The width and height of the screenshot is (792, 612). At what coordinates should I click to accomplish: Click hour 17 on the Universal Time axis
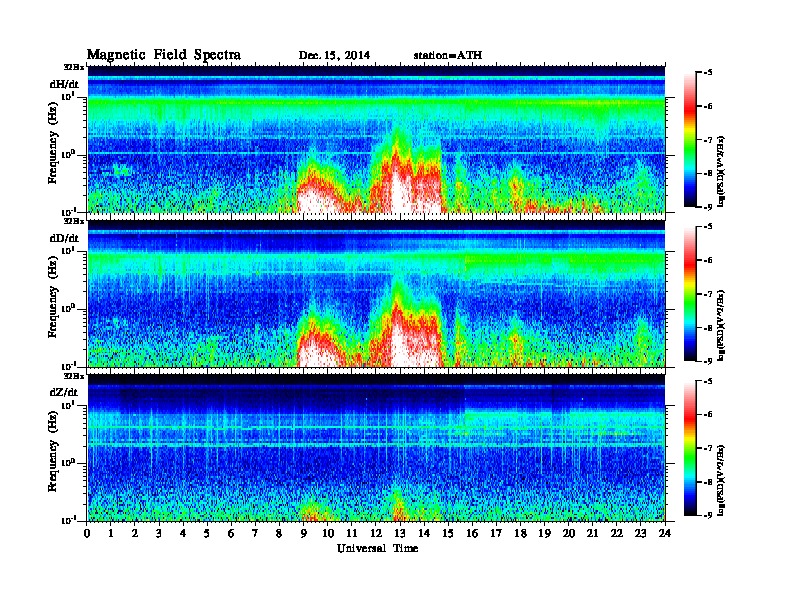click(497, 533)
